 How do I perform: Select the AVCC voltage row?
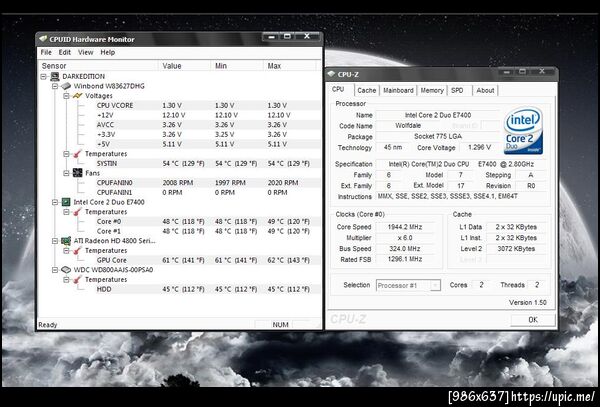point(209,125)
